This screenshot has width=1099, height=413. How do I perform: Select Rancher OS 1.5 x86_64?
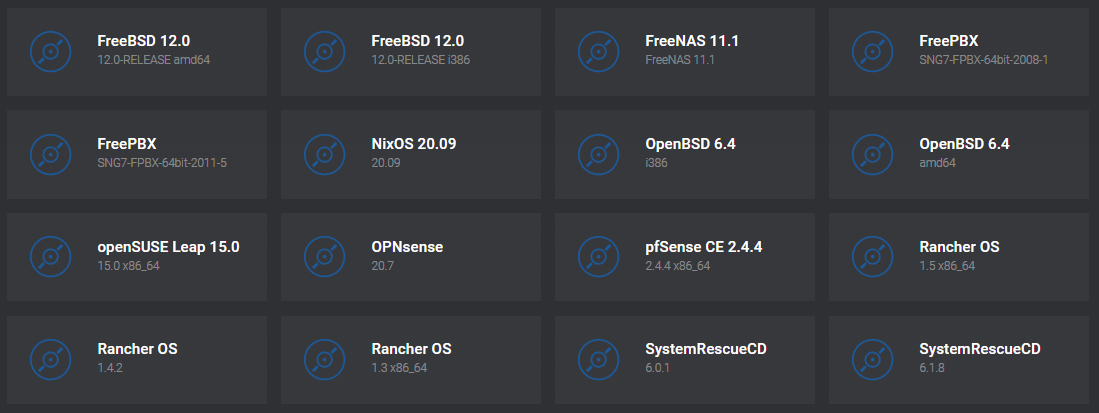click(959, 257)
